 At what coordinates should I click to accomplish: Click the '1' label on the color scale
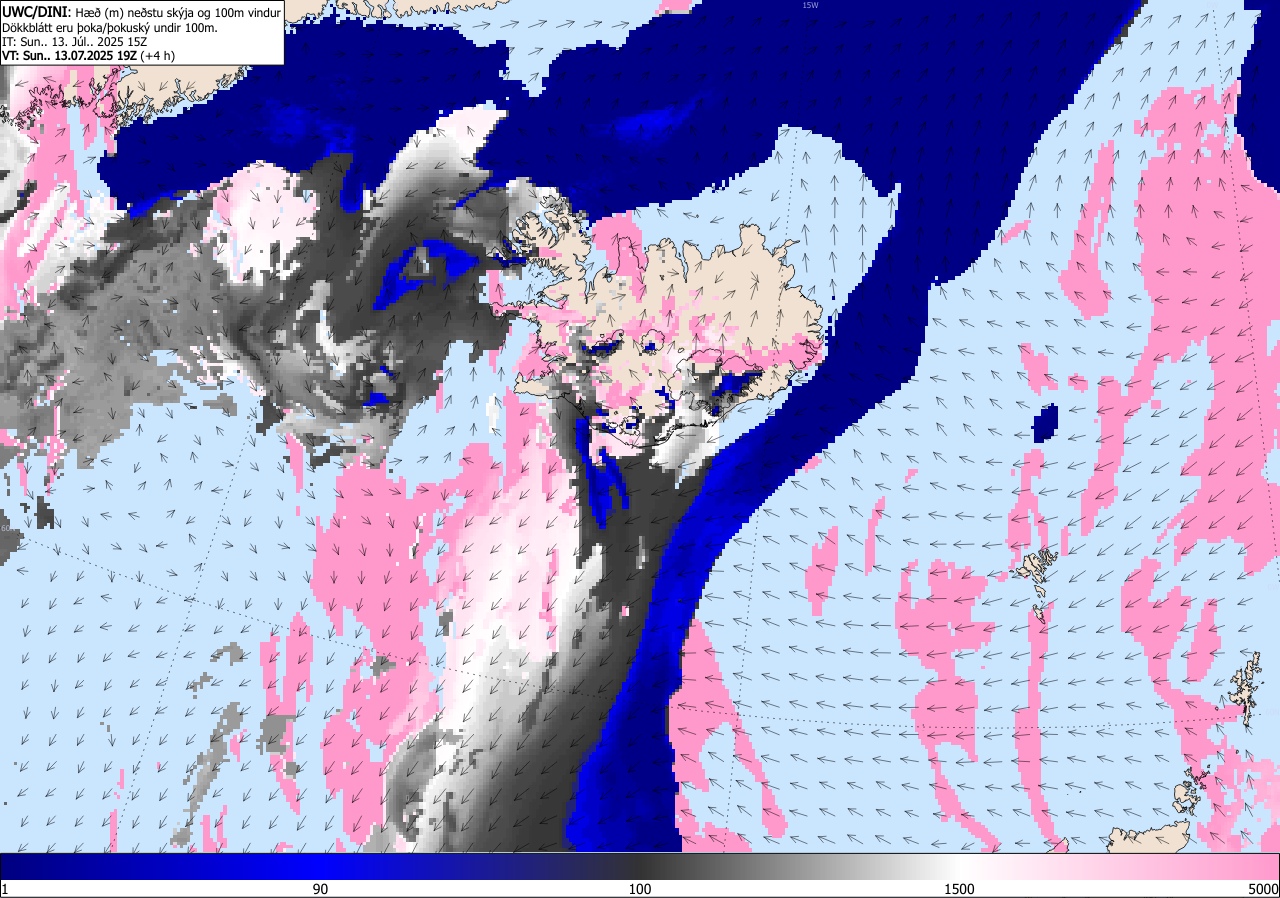pyautogui.click(x=5, y=889)
